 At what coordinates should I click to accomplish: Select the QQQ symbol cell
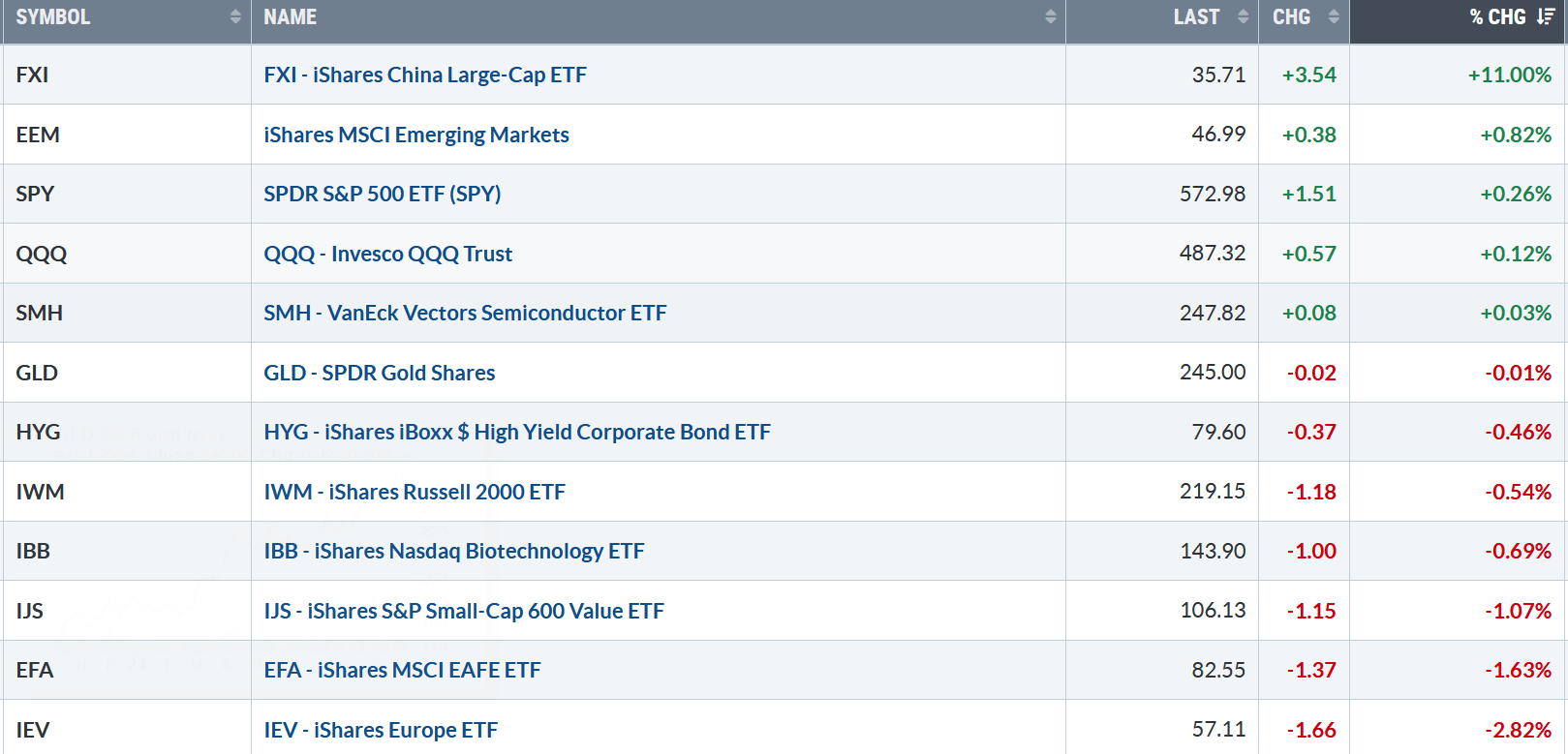pos(127,254)
